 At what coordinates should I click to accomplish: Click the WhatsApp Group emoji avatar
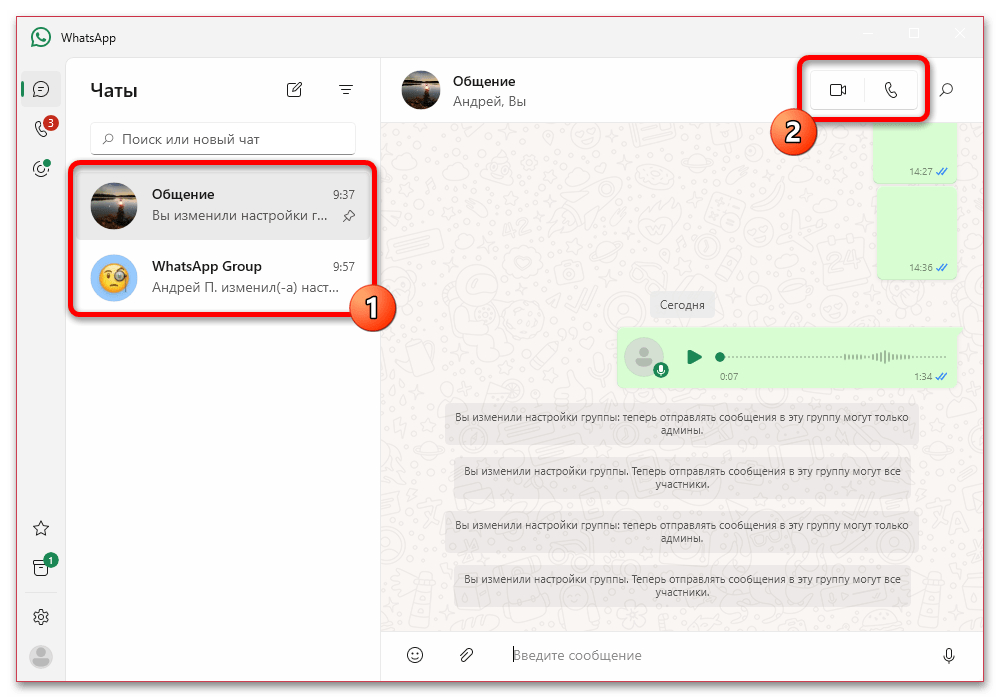tap(114, 278)
